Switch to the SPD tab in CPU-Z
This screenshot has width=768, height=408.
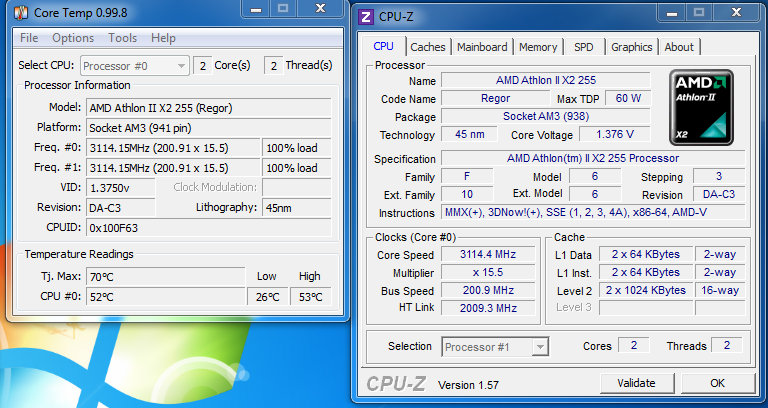pyautogui.click(x=583, y=47)
